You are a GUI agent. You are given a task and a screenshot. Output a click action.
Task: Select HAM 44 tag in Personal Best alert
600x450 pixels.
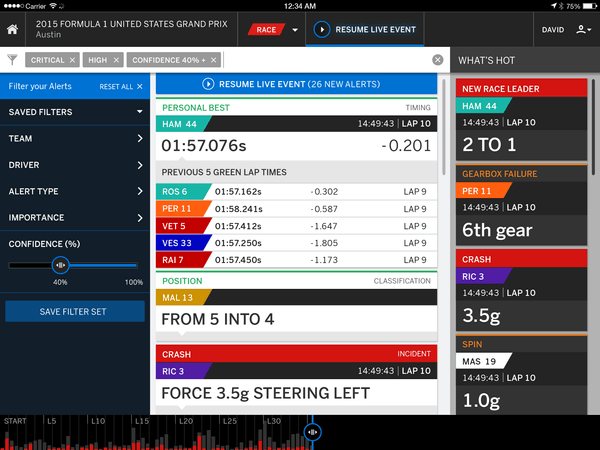tap(183, 124)
